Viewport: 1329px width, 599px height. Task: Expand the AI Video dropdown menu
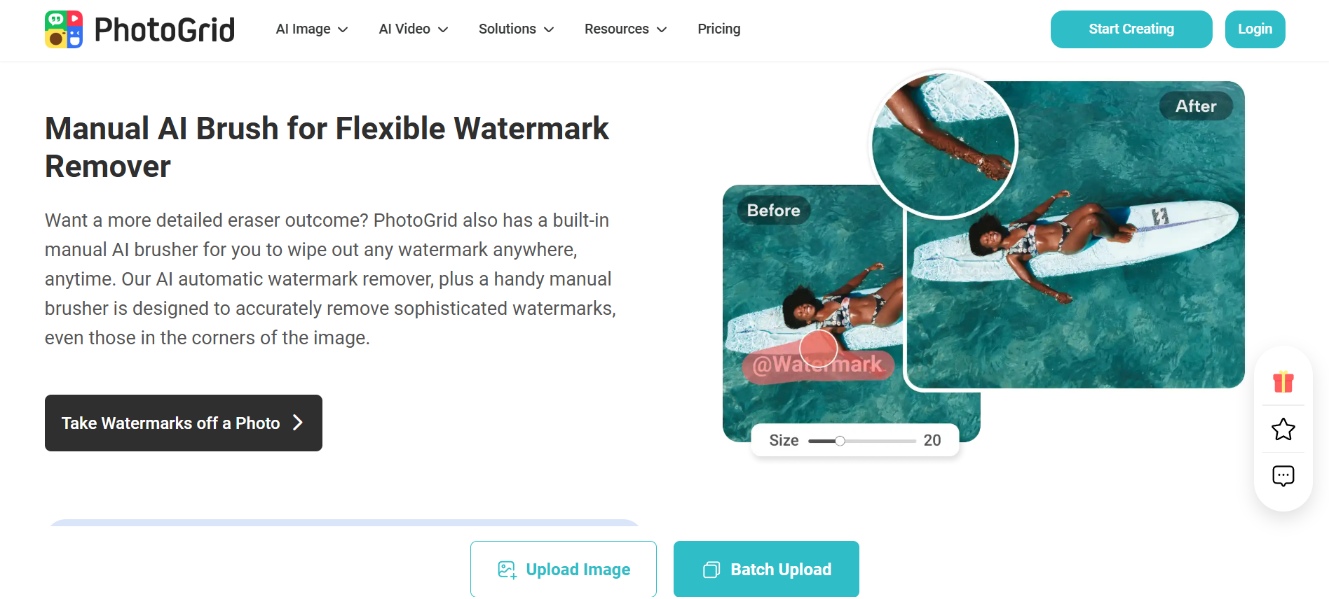pos(413,29)
